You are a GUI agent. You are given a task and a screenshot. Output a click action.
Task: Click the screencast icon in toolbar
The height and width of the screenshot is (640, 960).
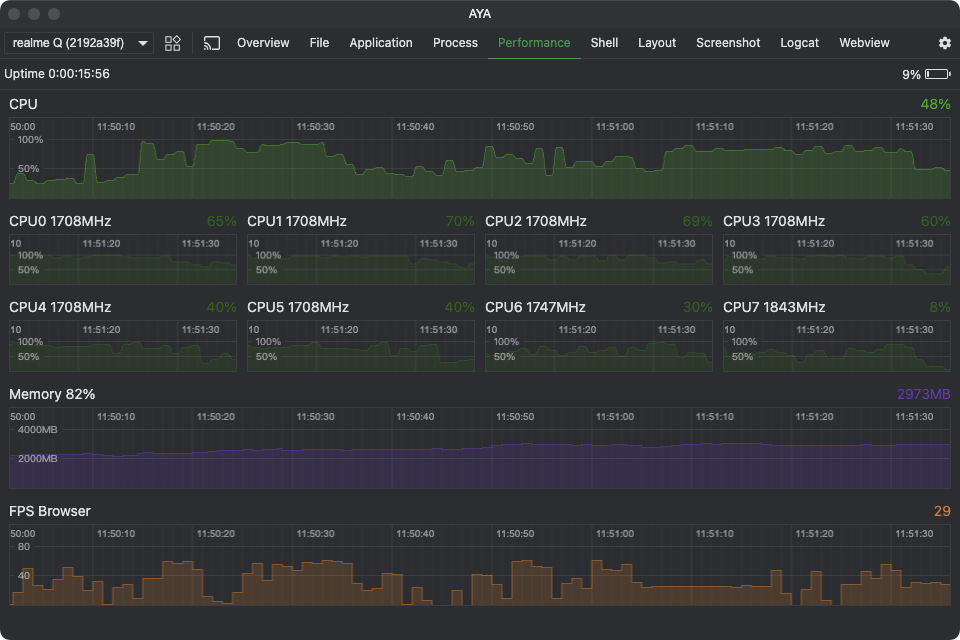coord(212,43)
